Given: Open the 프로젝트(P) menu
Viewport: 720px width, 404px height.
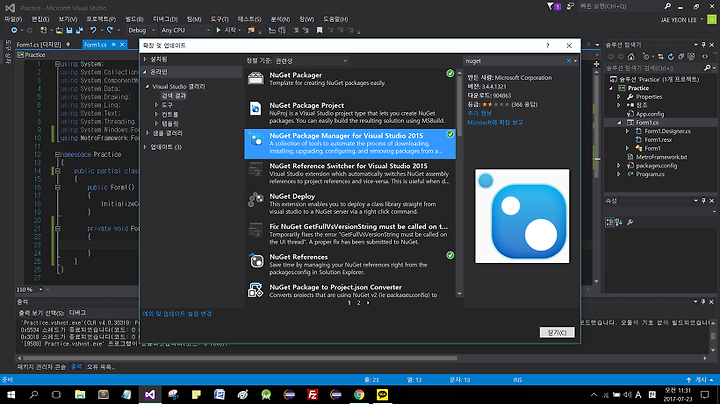Looking at the screenshot, I should tap(101, 19).
